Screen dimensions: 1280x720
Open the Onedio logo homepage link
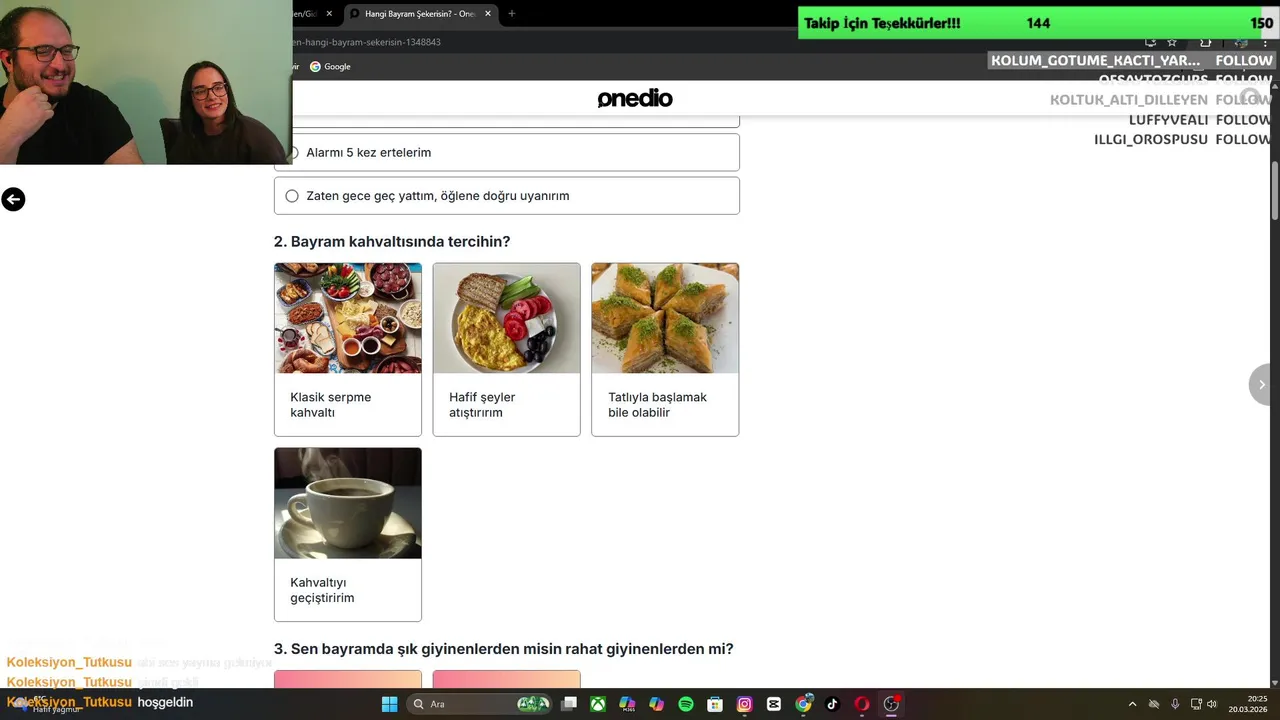635,98
